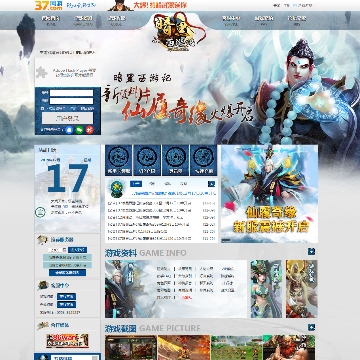Click in the username input field

tap(71, 93)
